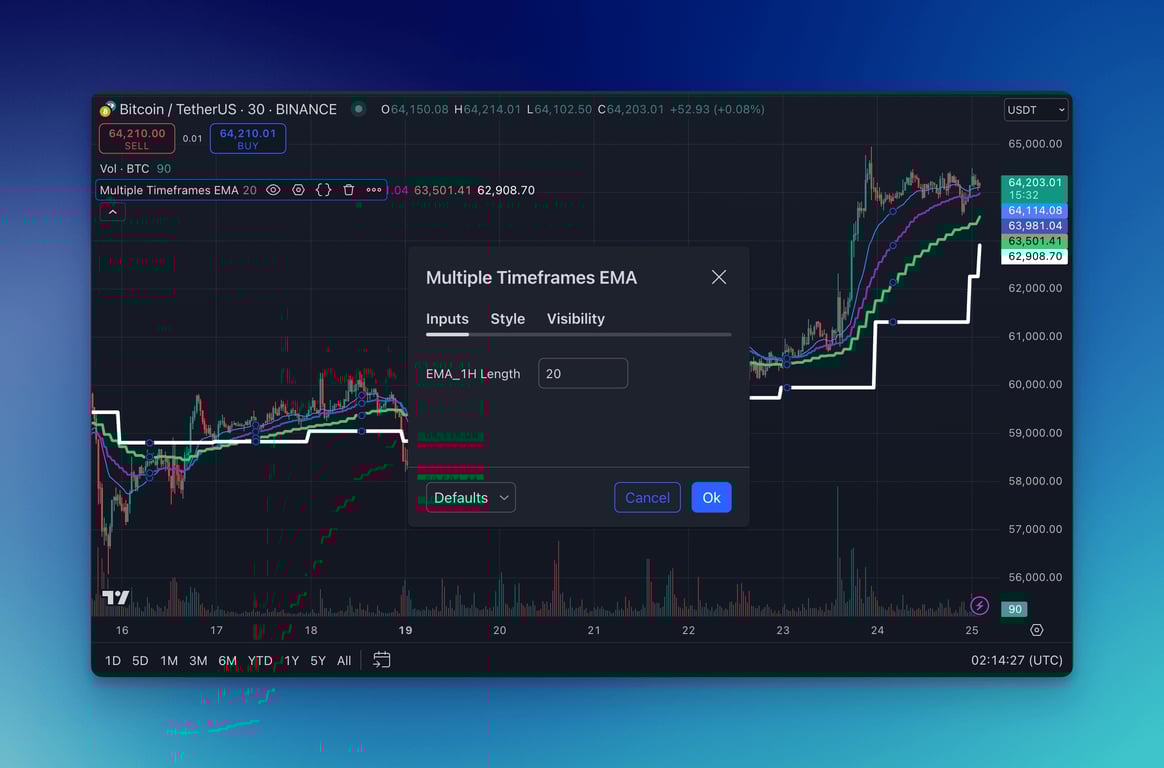Select the 1D time range
Image resolution: width=1164 pixels, height=768 pixels.
113,660
